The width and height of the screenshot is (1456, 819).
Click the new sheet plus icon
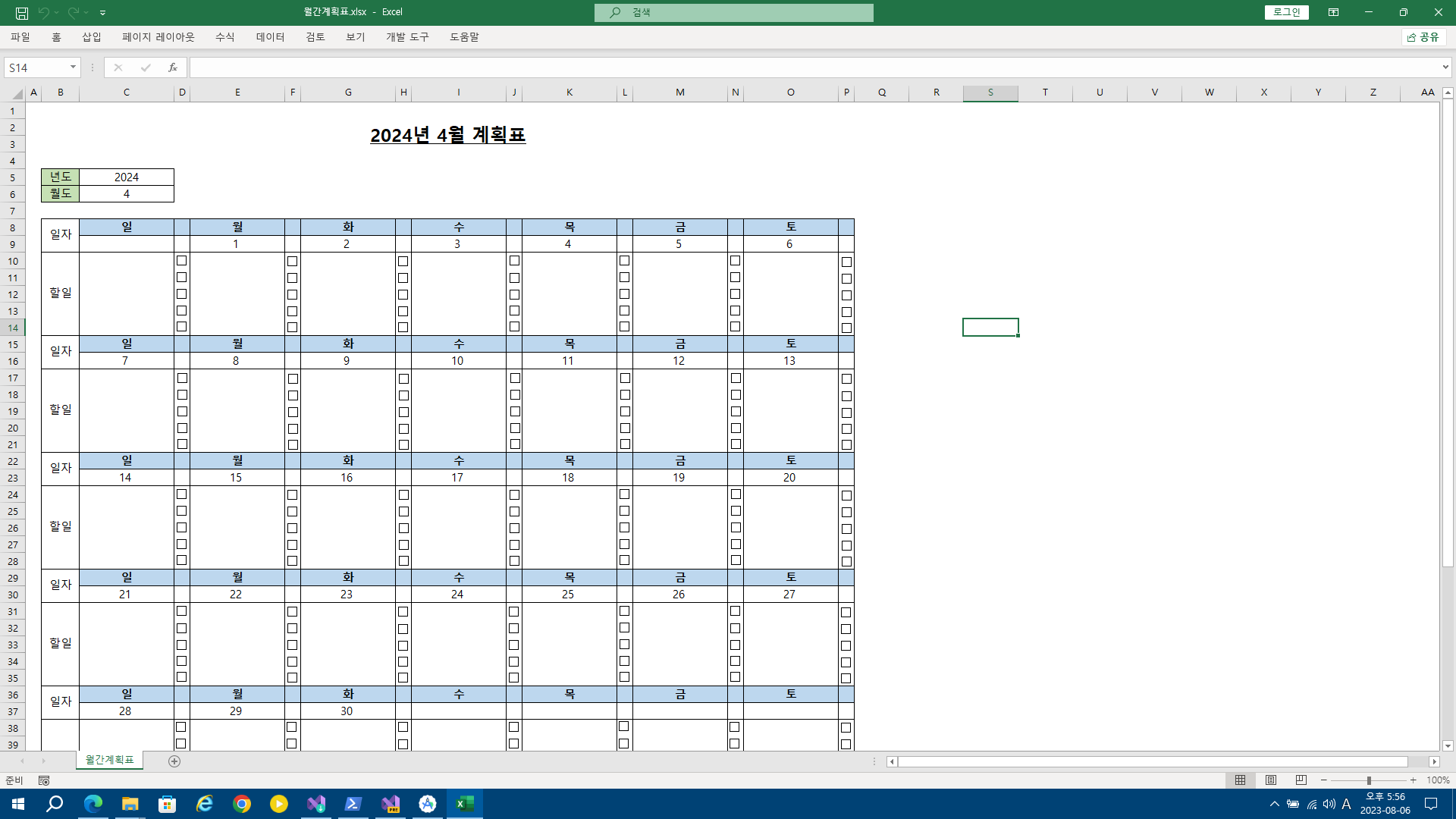click(x=174, y=761)
